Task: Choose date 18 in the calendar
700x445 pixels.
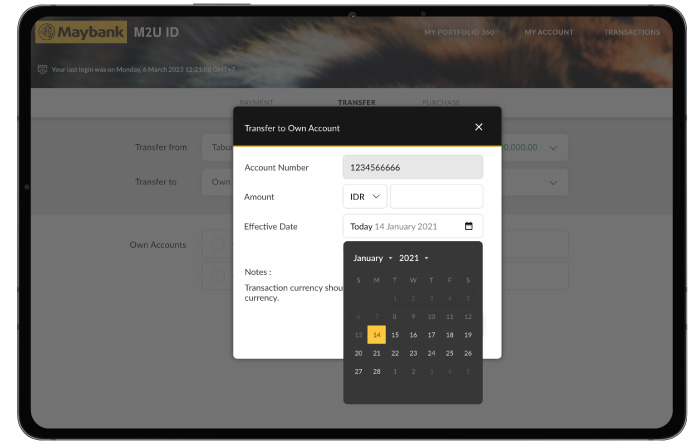Action: coord(450,335)
